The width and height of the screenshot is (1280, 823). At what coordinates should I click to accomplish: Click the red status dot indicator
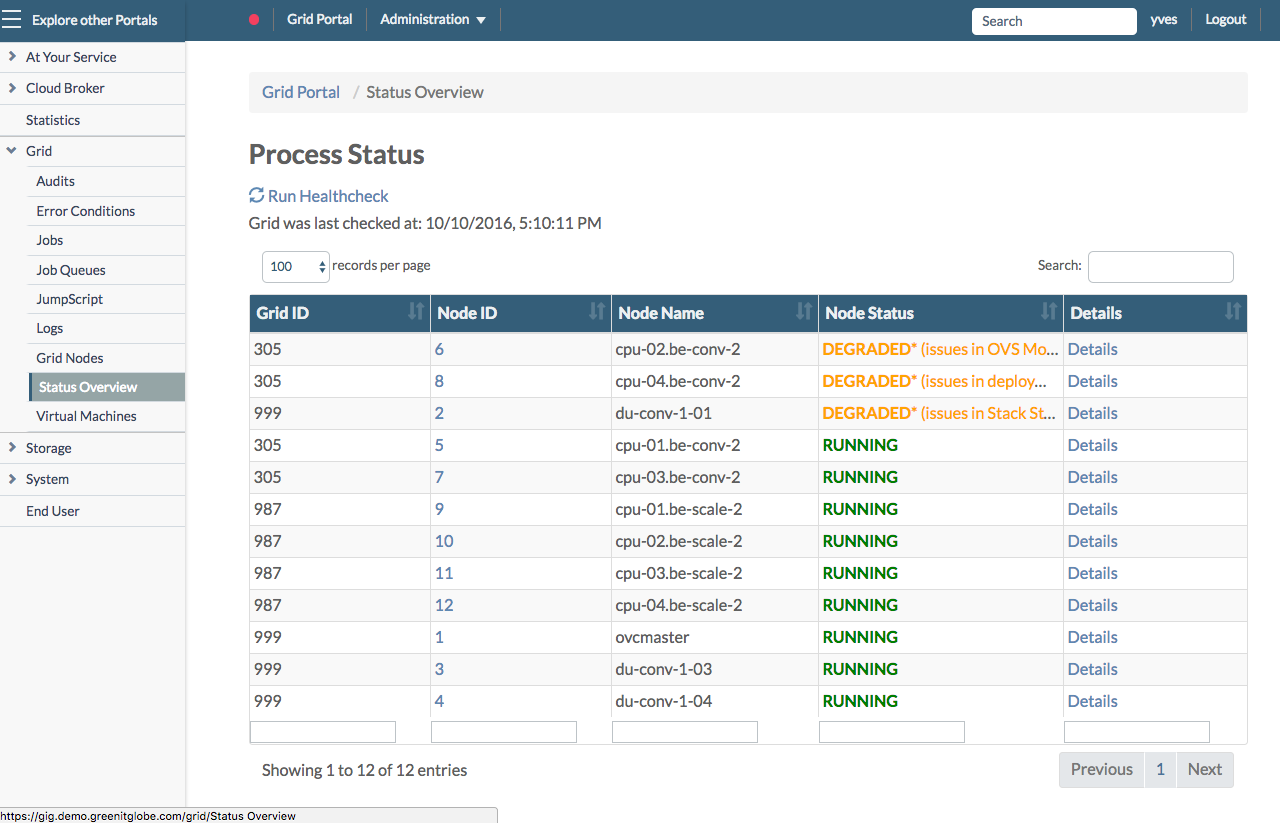(x=254, y=20)
